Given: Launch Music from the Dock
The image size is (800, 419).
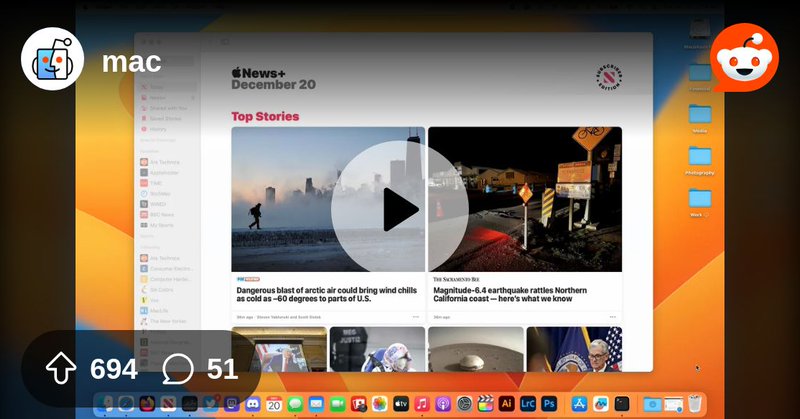Looking at the screenshot, I should click(422, 404).
